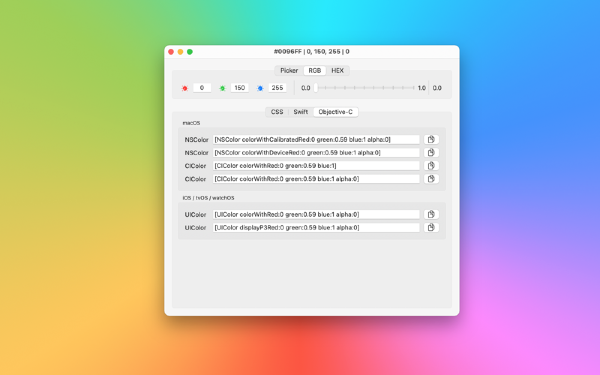Click the blue value field showing 255

[277, 88]
